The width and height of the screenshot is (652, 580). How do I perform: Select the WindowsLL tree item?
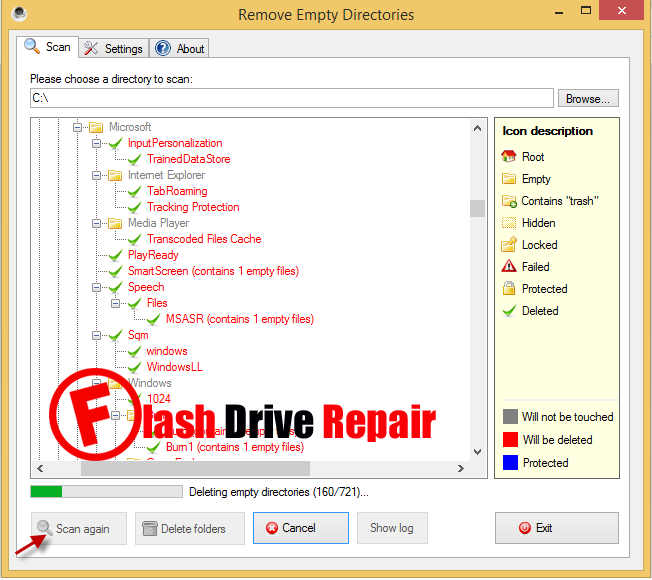[175, 367]
